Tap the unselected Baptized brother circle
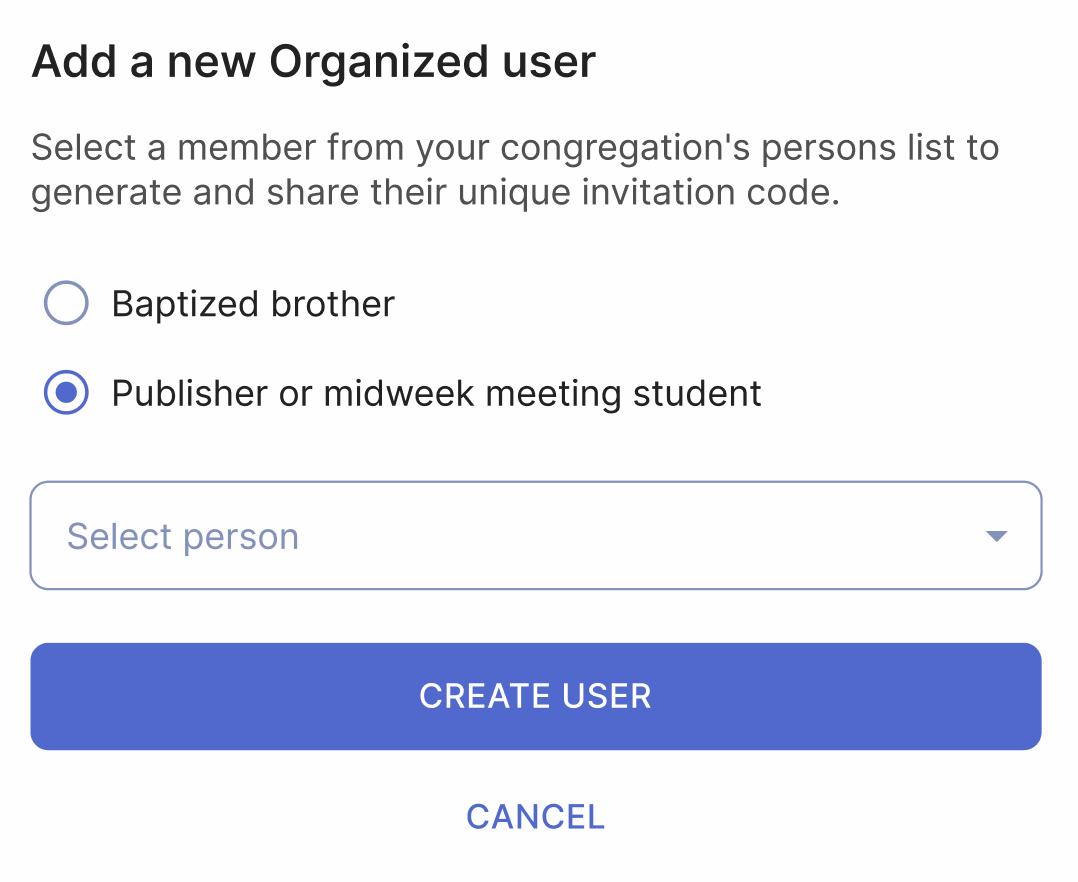 [66, 303]
